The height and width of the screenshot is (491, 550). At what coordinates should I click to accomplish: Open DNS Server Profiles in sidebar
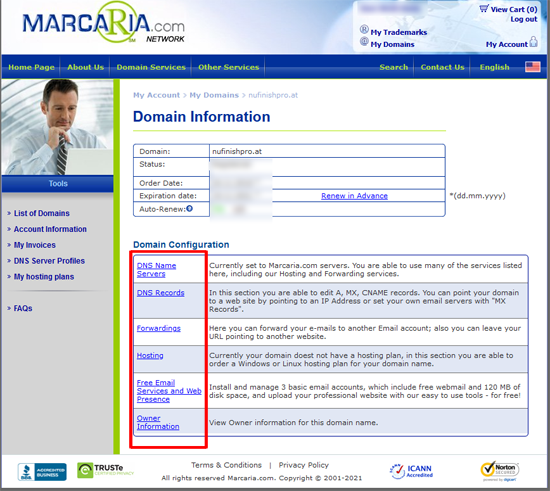click(49, 261)
